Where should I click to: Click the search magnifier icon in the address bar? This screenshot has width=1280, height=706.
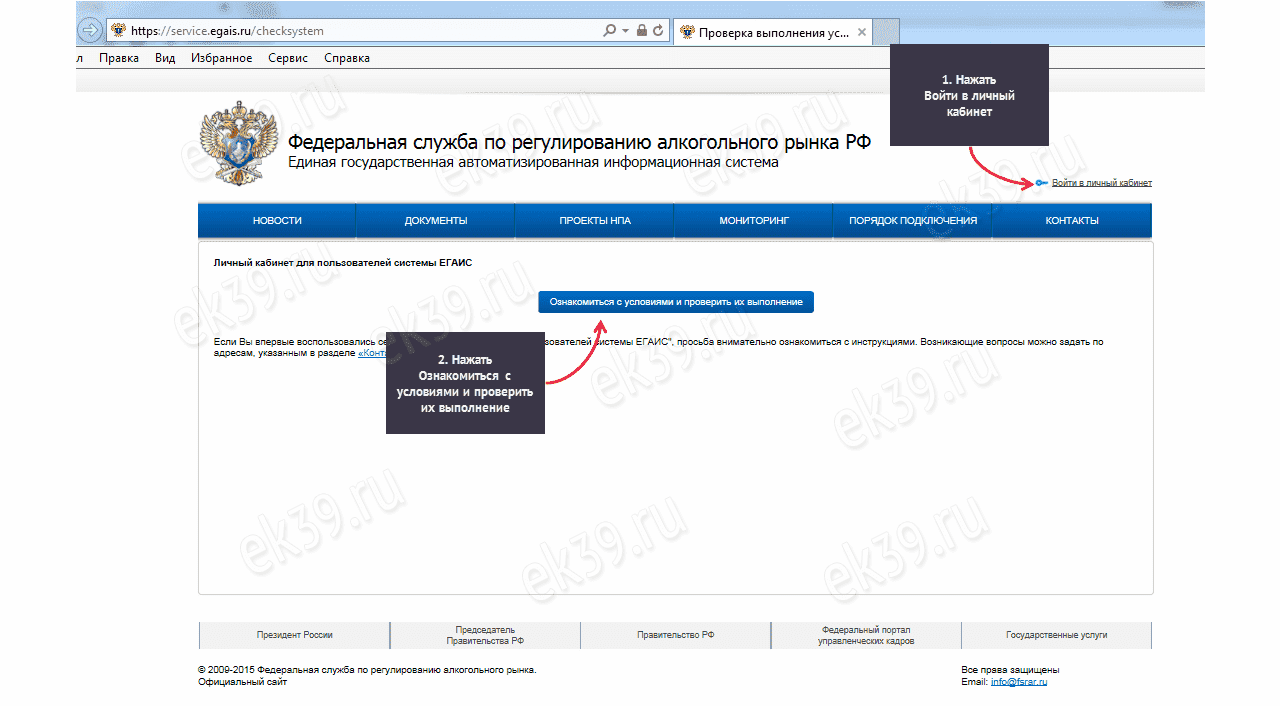[x=609, y=31]
